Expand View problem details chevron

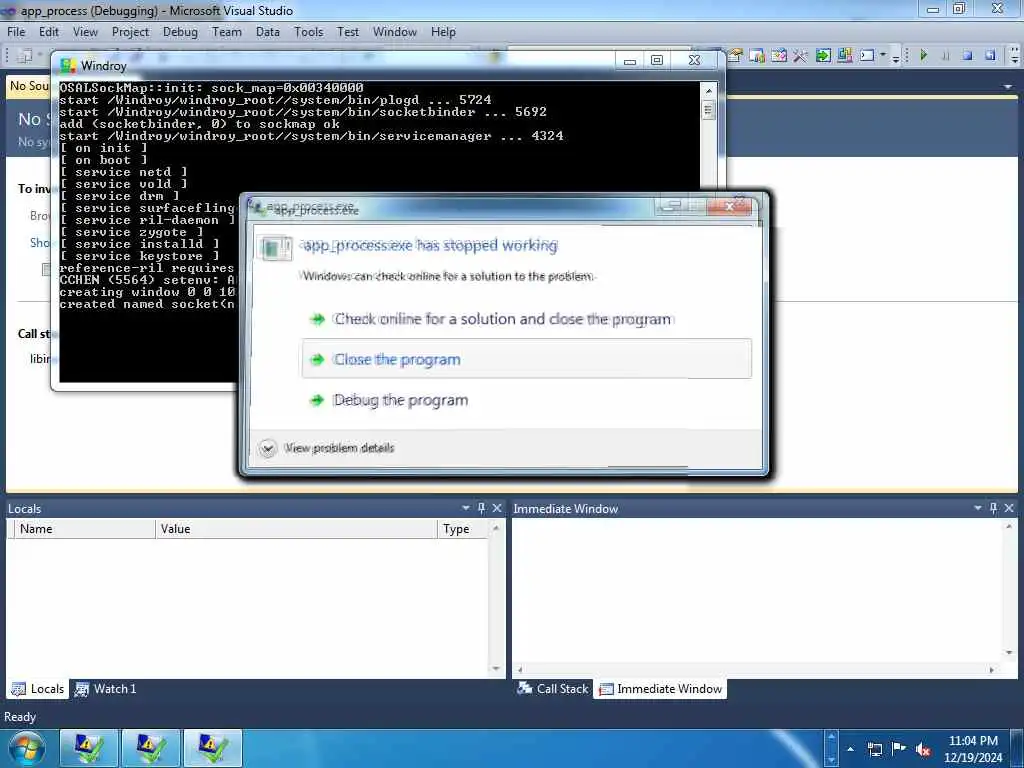(268, 448)
